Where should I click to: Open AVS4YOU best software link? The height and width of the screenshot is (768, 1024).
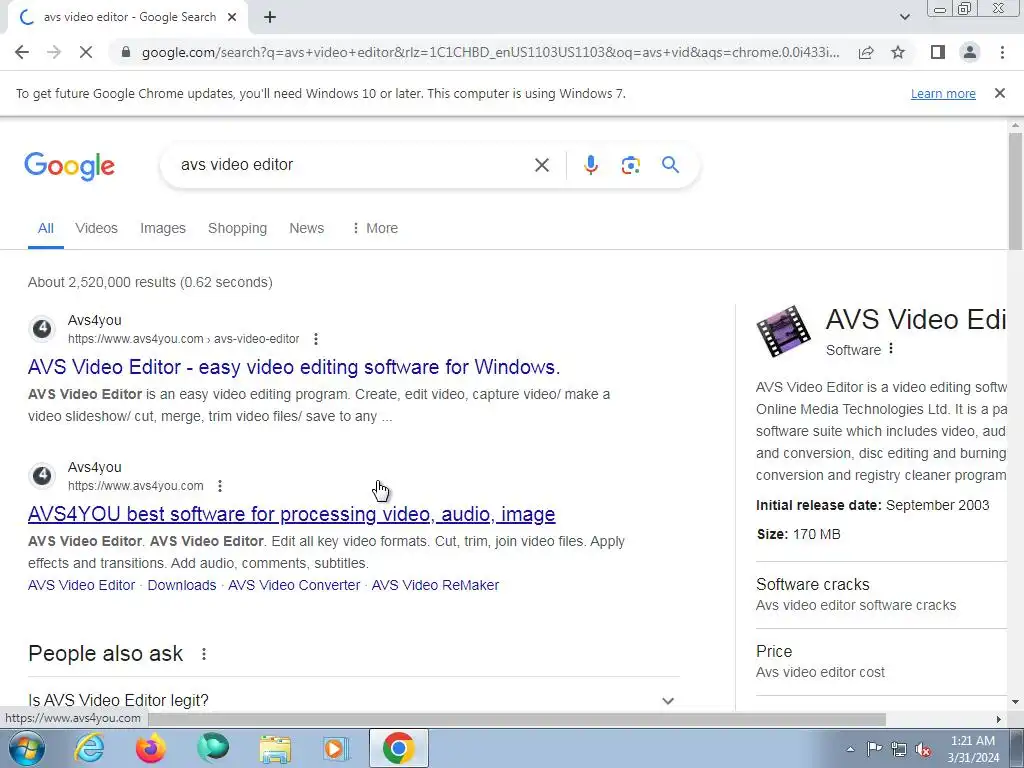click(x=291, y=514)
